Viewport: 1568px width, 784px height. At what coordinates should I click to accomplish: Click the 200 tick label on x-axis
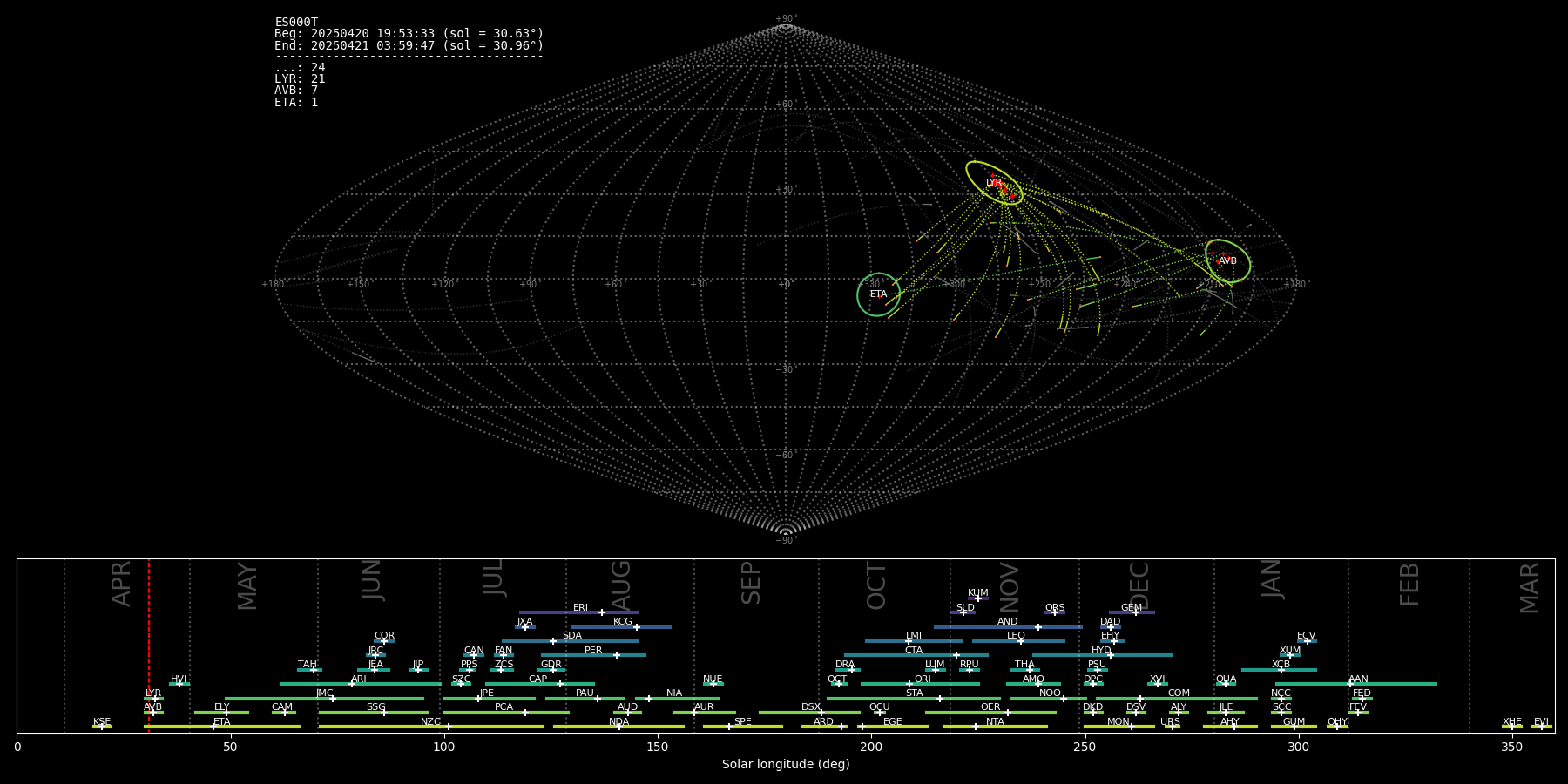point(871,747)
